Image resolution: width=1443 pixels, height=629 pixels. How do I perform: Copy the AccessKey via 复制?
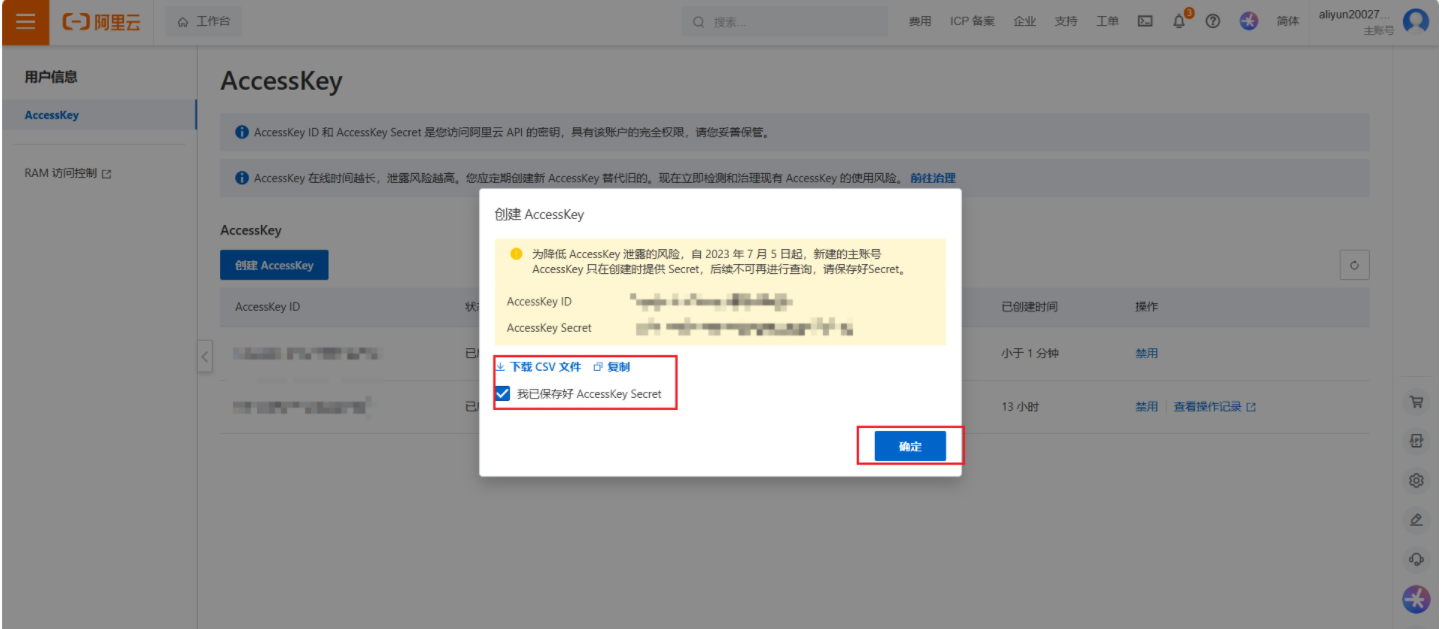pyautogui.click(x=612, y=367)
